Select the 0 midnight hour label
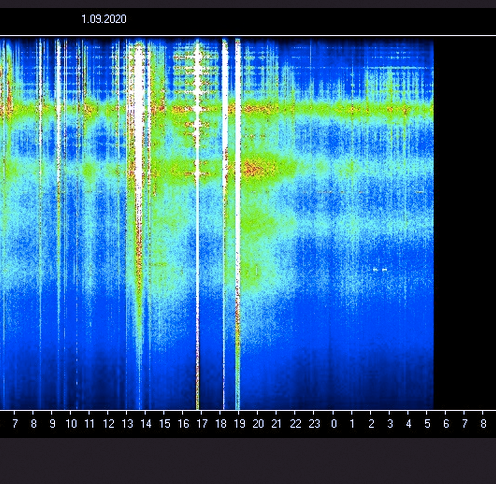This screenshot has height=484, width=496. (334, 424)
